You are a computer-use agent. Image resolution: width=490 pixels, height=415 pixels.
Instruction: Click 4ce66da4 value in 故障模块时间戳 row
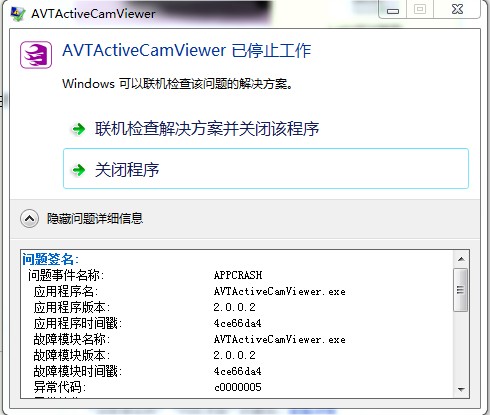coord(238,371)
